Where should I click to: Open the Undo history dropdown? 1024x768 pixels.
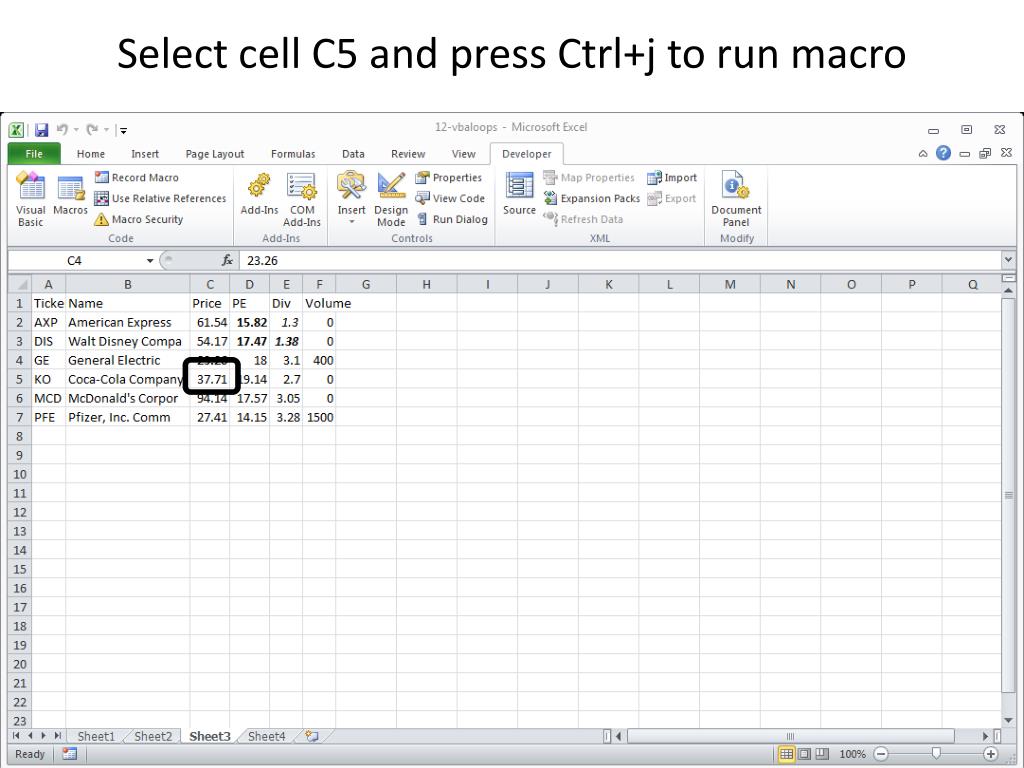tap(76, 130)
